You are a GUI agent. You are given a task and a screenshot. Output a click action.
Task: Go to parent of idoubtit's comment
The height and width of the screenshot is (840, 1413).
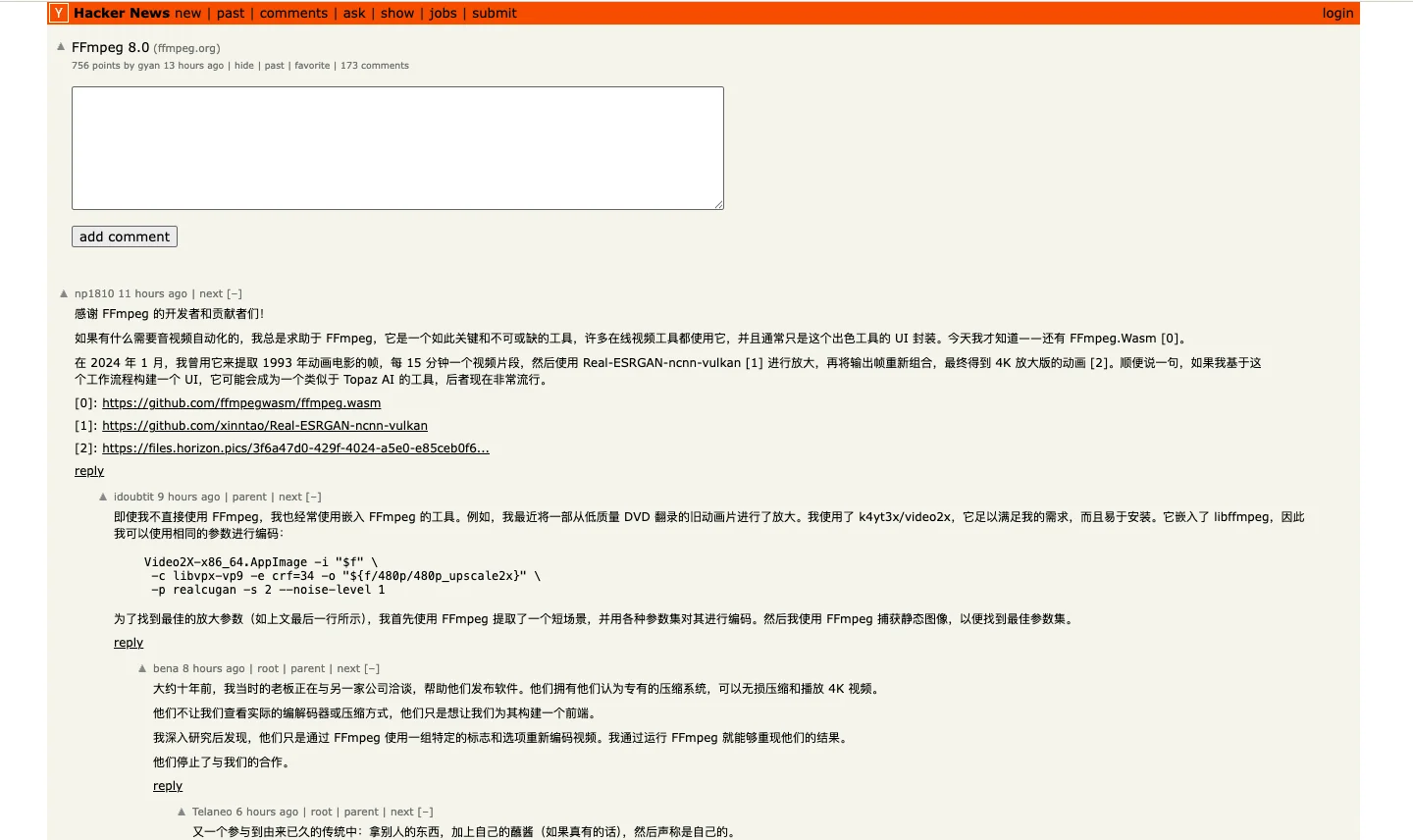(249, 497)
